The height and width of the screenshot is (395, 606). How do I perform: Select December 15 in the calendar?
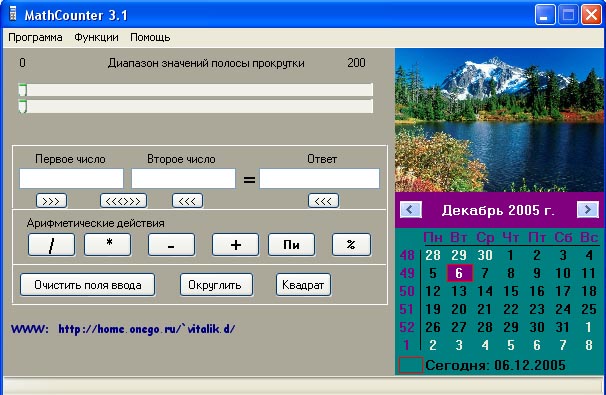511,291
